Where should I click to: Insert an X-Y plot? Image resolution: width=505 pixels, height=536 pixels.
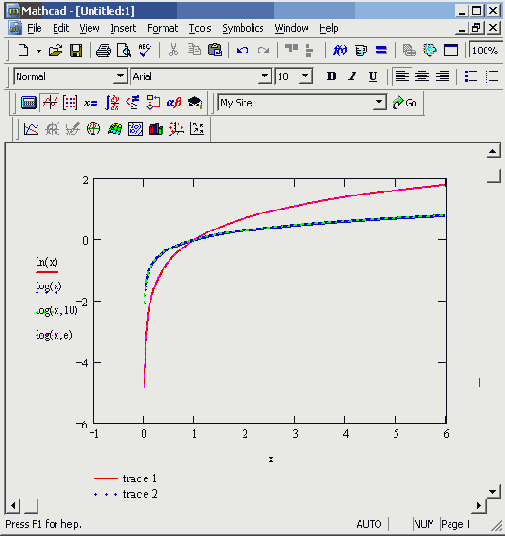click(x=31, y=129)
